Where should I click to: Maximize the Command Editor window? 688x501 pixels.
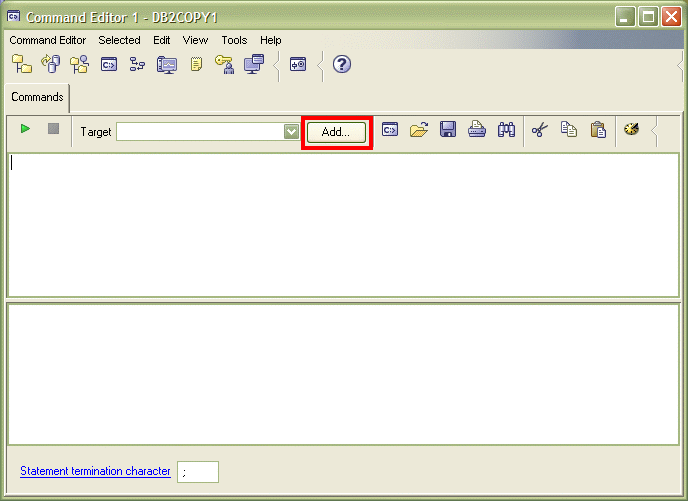pyautogui.click(x=648, y=17)
